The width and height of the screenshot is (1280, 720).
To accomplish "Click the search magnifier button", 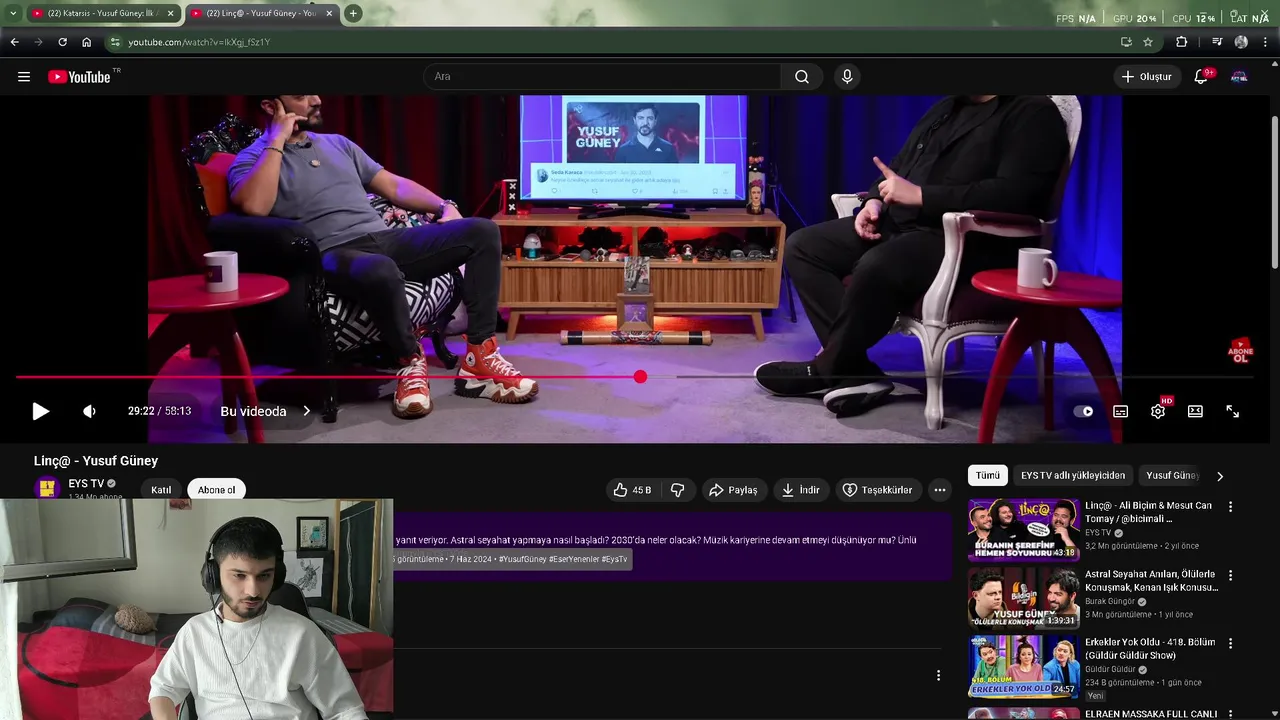I will click(802, 77).
